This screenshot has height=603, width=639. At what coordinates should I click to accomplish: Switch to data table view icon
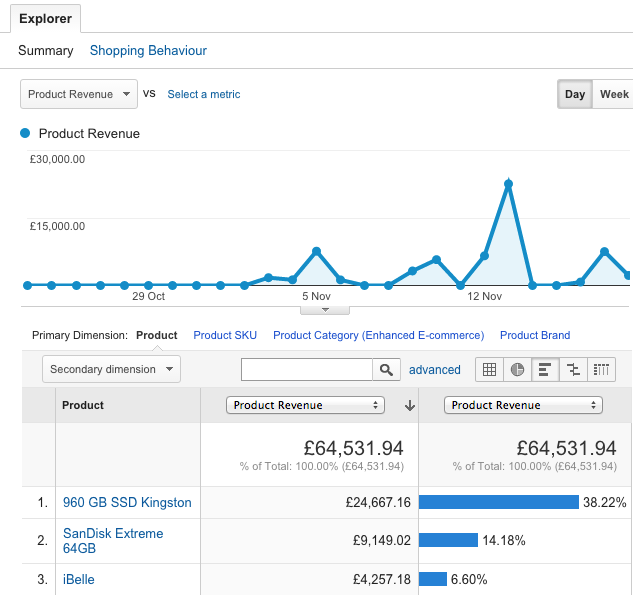[489, 370]
